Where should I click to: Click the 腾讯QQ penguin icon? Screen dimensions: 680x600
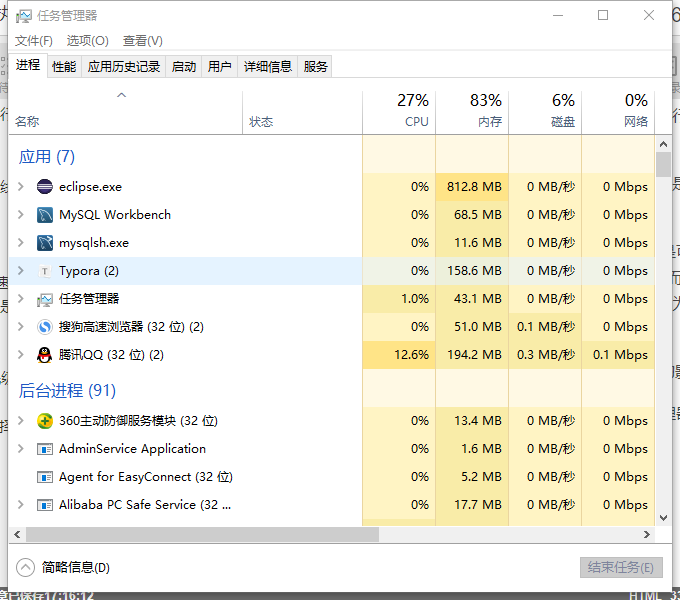click(45, 355)
